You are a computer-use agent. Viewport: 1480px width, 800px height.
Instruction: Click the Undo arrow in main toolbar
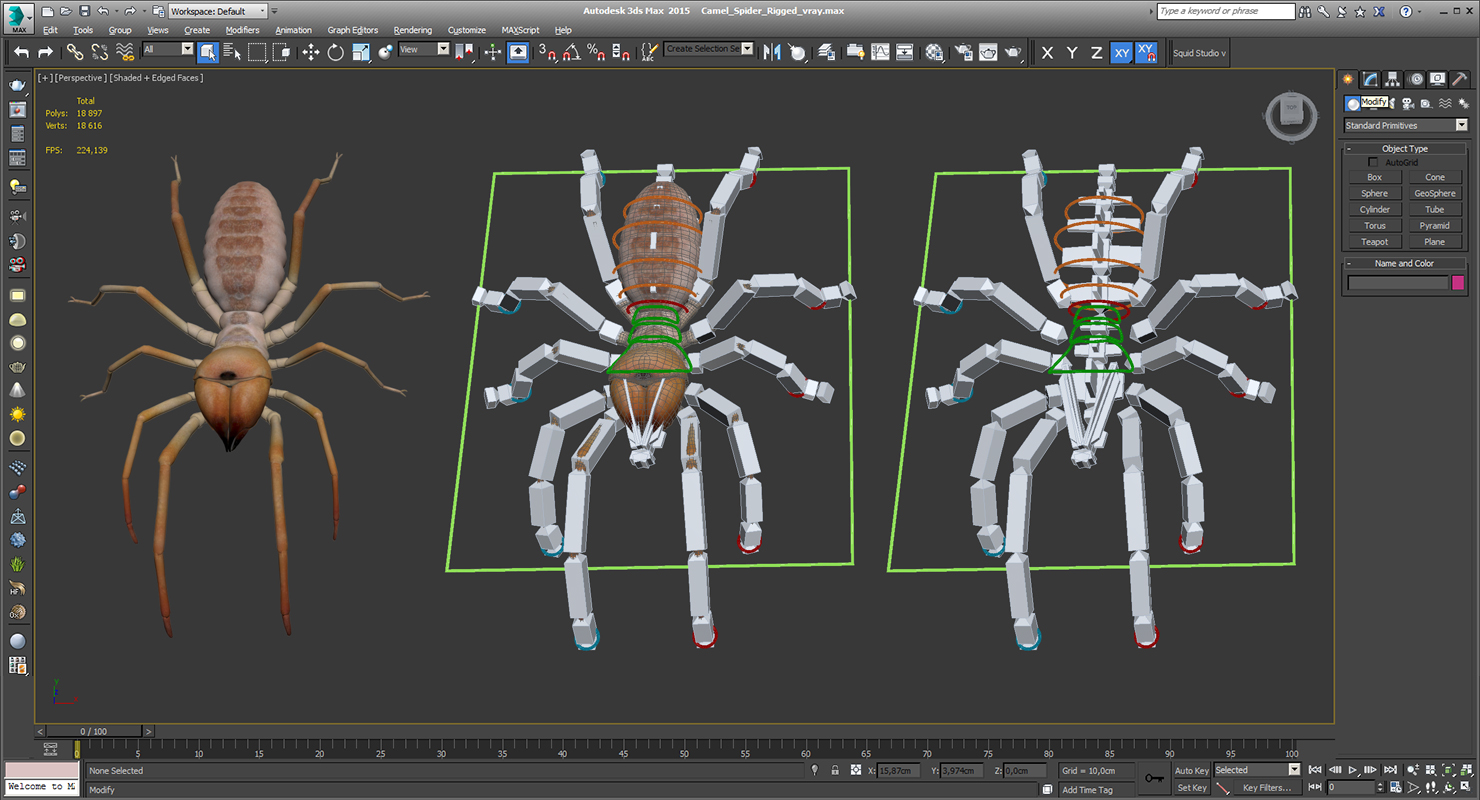tap(21, 52)
